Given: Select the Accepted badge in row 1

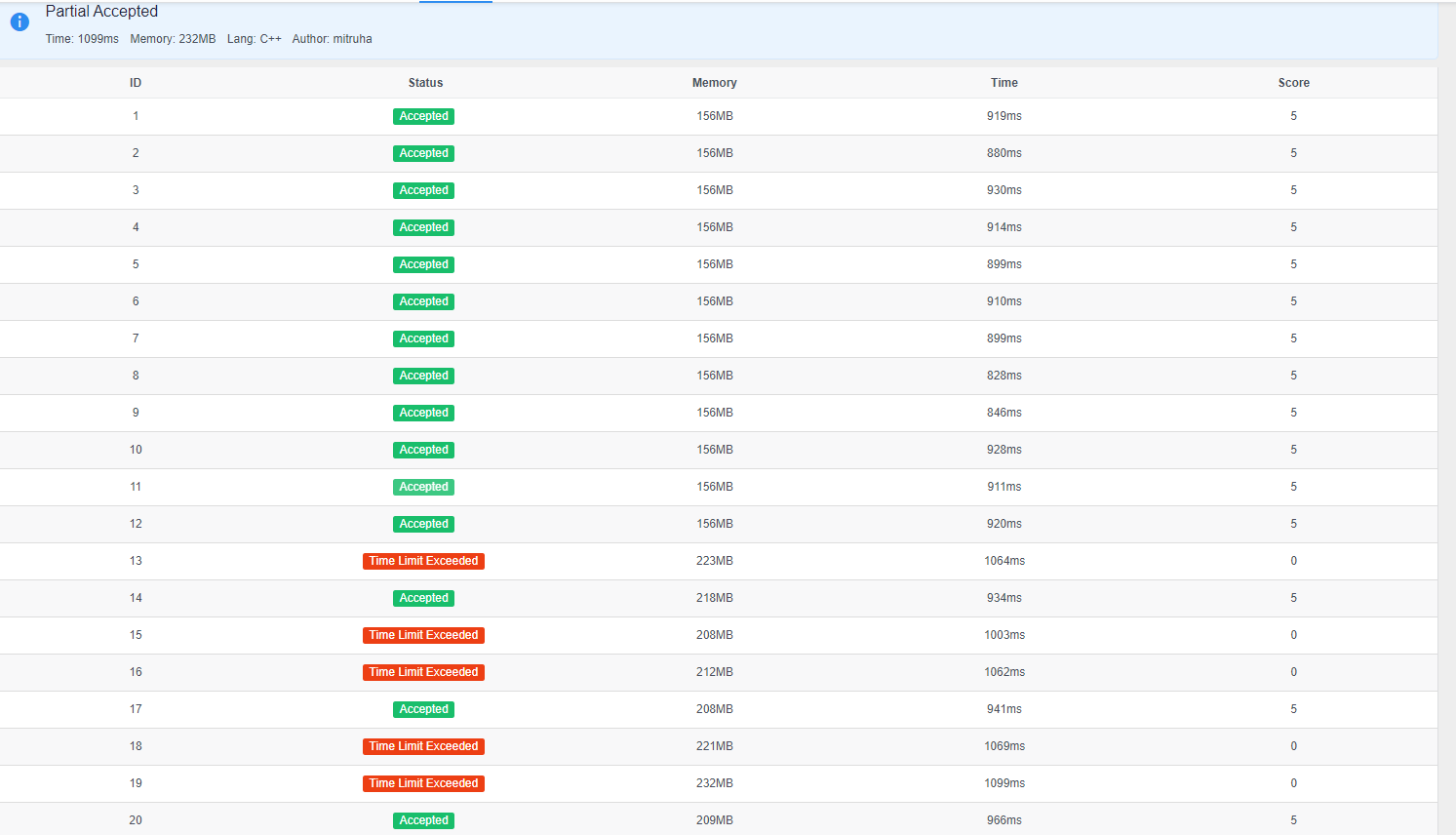Looking at the screenshot, I should pos(424,116).
